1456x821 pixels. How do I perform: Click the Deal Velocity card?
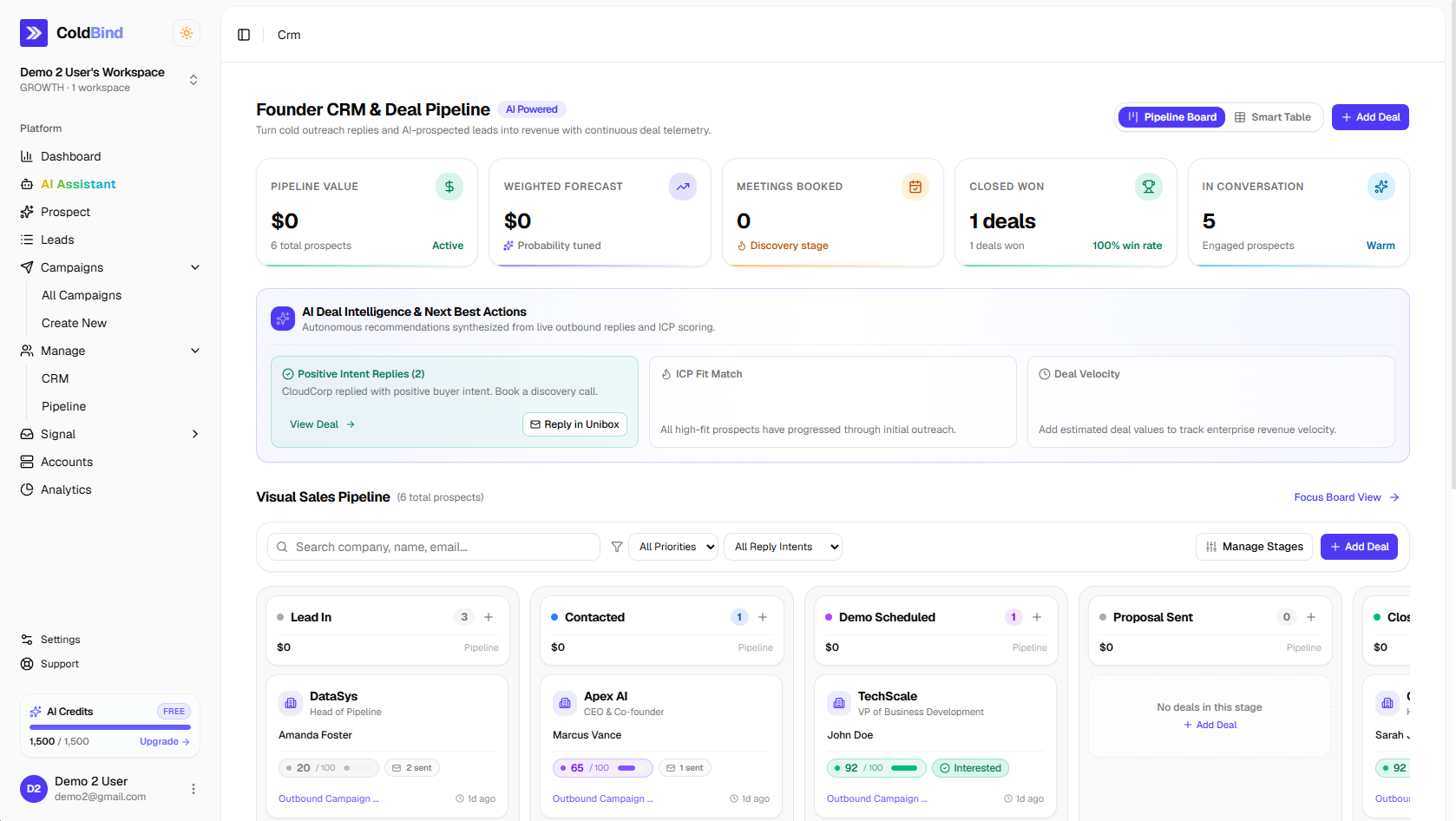pos(1211,402)
